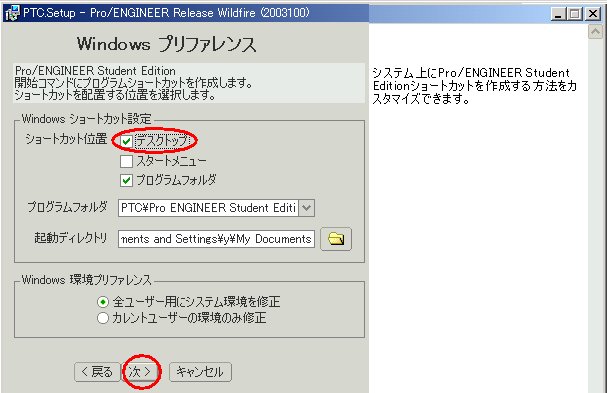Click the Windows 環境プリファレンス group title

pos(86,280)
